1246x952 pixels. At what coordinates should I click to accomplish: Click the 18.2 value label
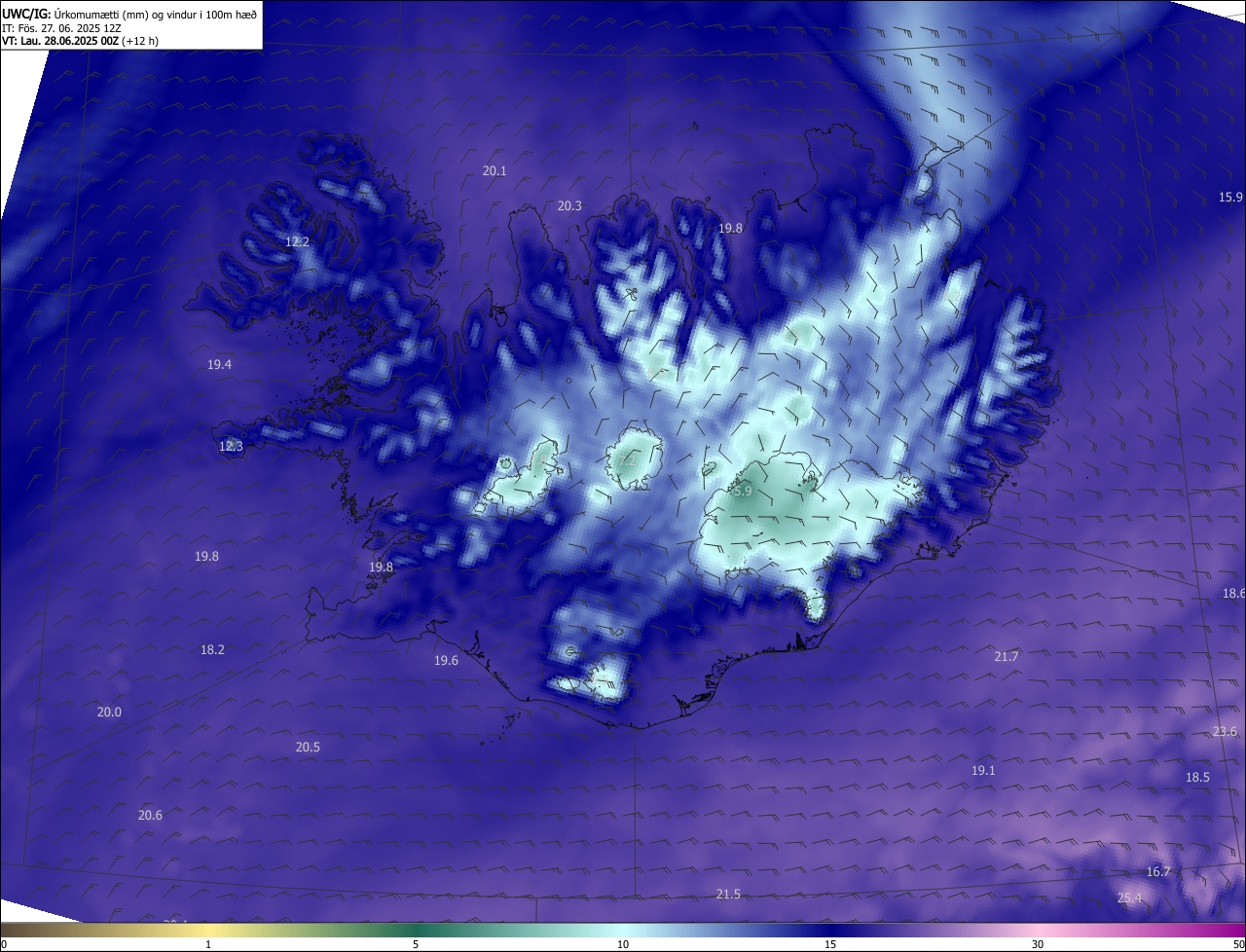point(212,649)
